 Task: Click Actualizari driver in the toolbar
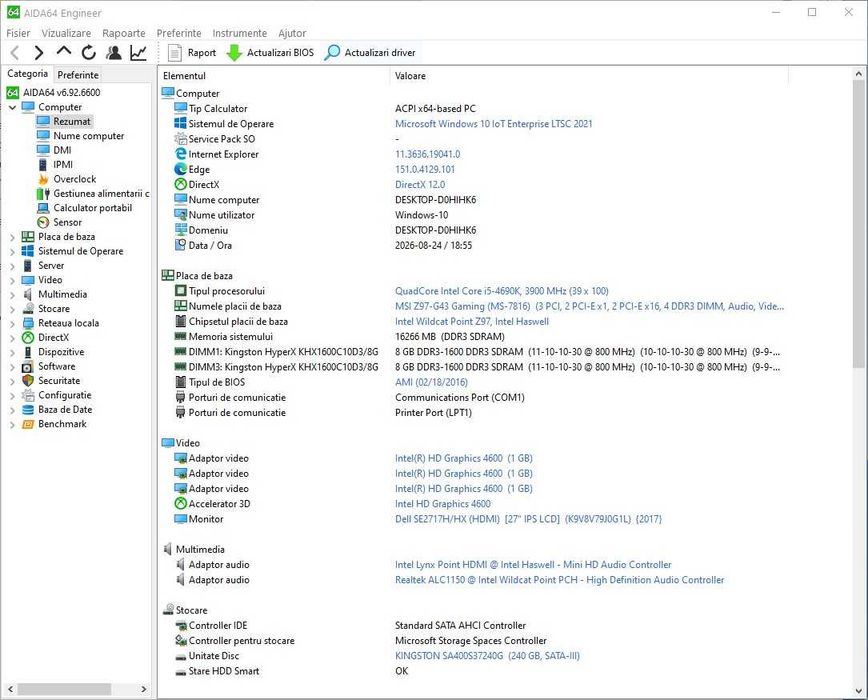tap(370, 53)
